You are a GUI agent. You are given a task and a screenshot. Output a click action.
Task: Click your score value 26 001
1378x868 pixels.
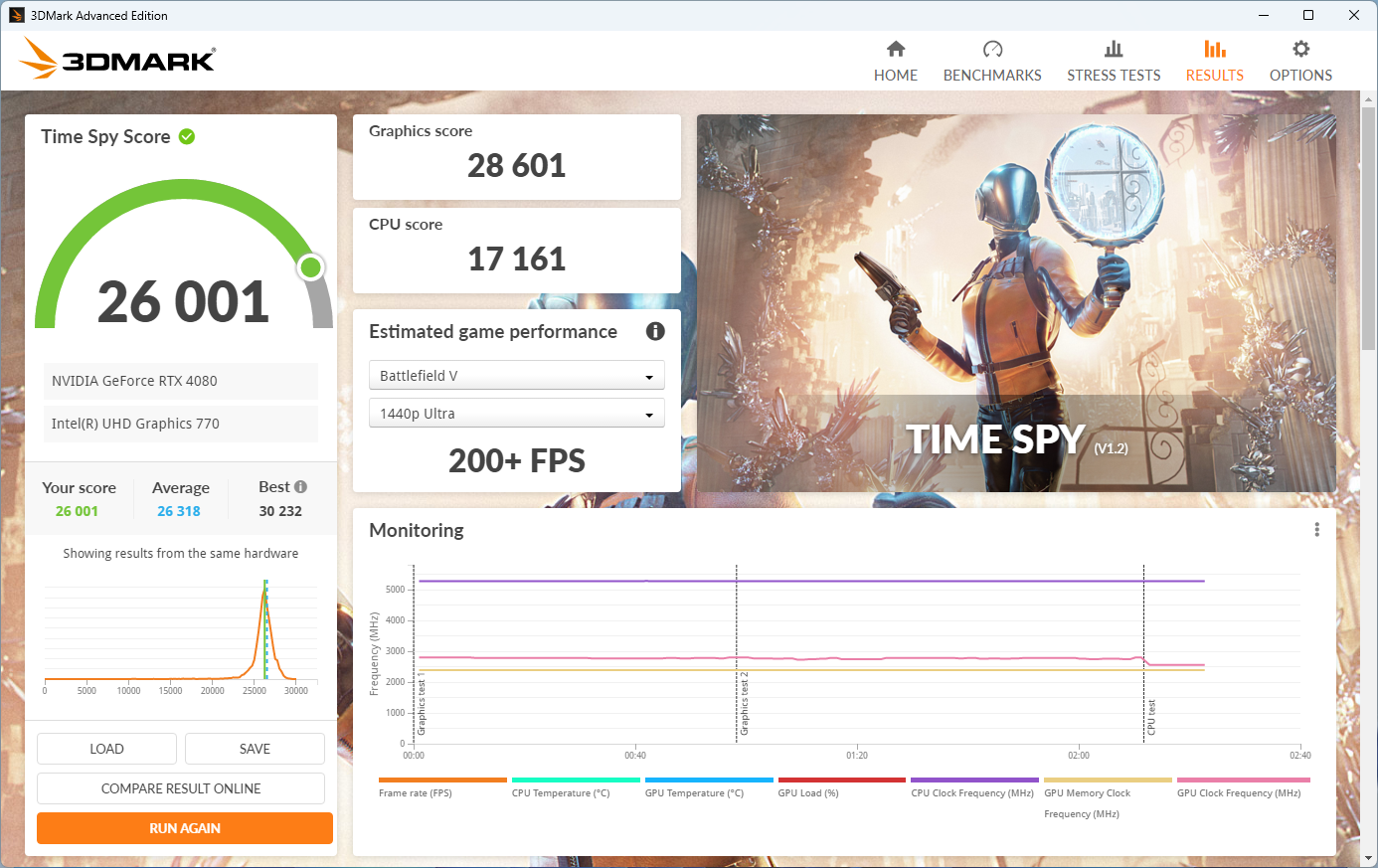point(77,511)
